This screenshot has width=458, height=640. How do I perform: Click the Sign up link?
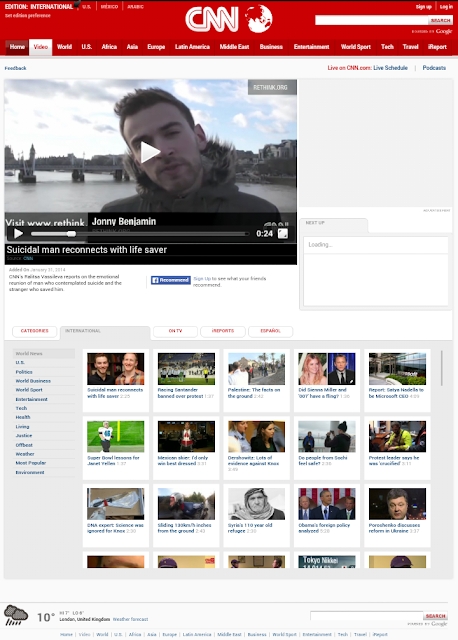tap(424, 7)
